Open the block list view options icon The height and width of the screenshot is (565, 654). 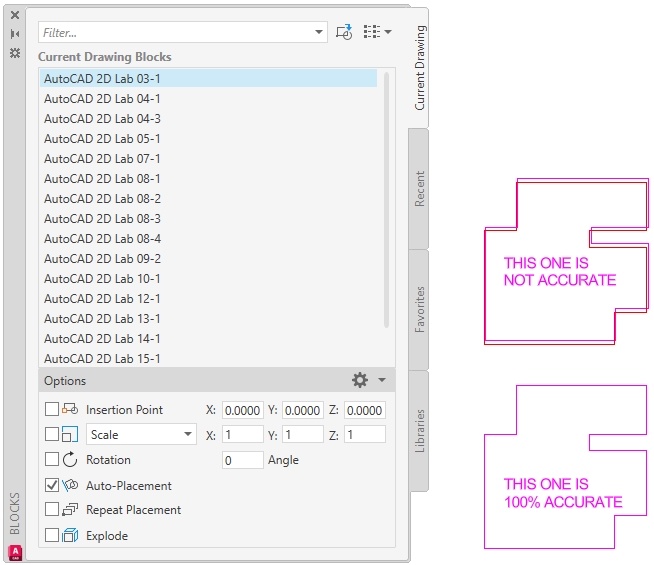[372, 32]
